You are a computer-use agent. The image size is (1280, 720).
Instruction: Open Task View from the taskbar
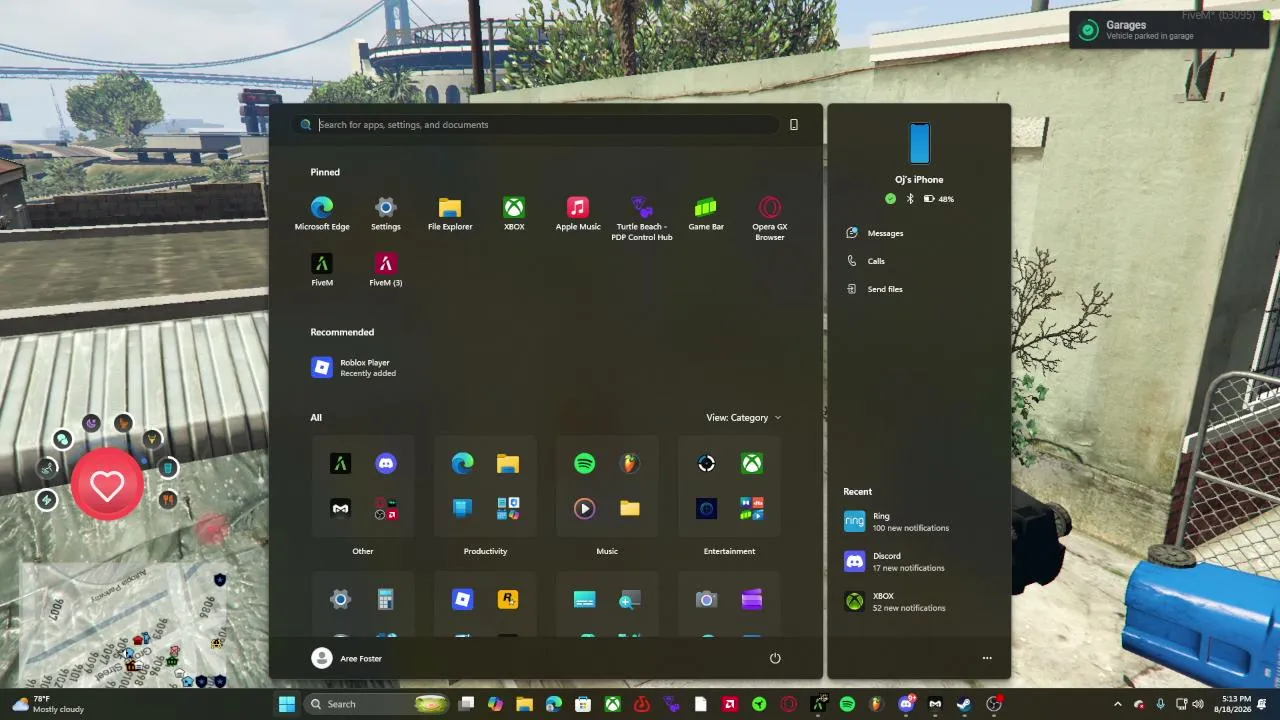point(466,704)
